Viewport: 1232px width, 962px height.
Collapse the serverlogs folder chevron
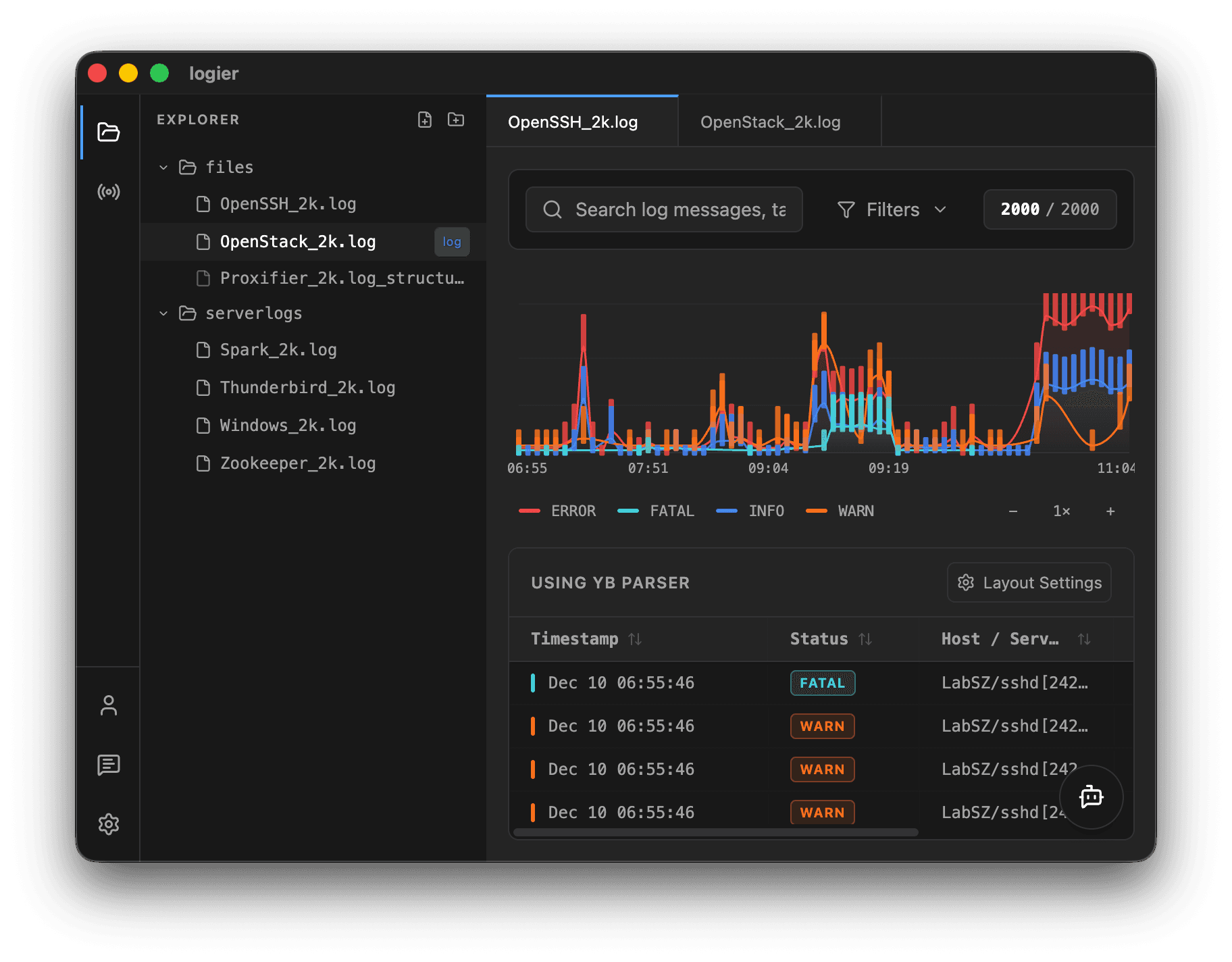tap(163, 313)
